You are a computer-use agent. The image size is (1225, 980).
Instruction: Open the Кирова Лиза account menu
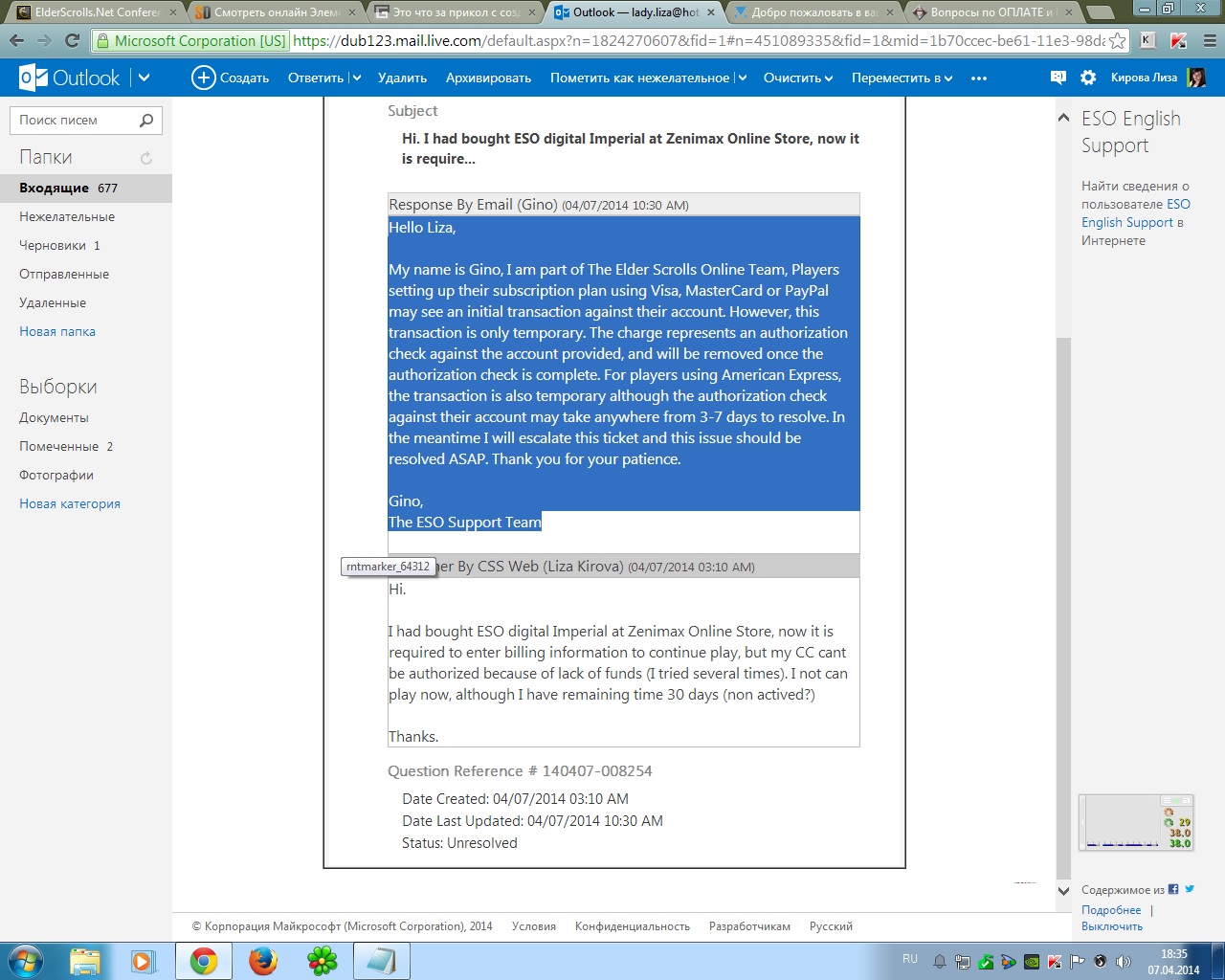tap(1144, 78)
